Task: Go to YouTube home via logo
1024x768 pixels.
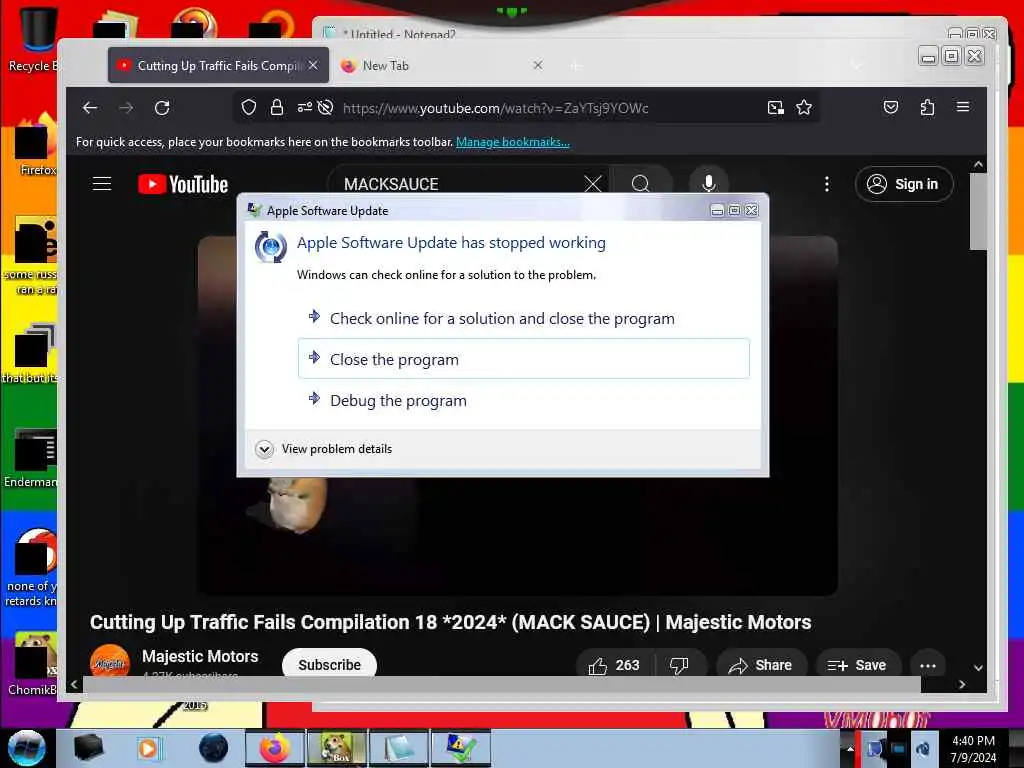Action: [x=183, y=184]
